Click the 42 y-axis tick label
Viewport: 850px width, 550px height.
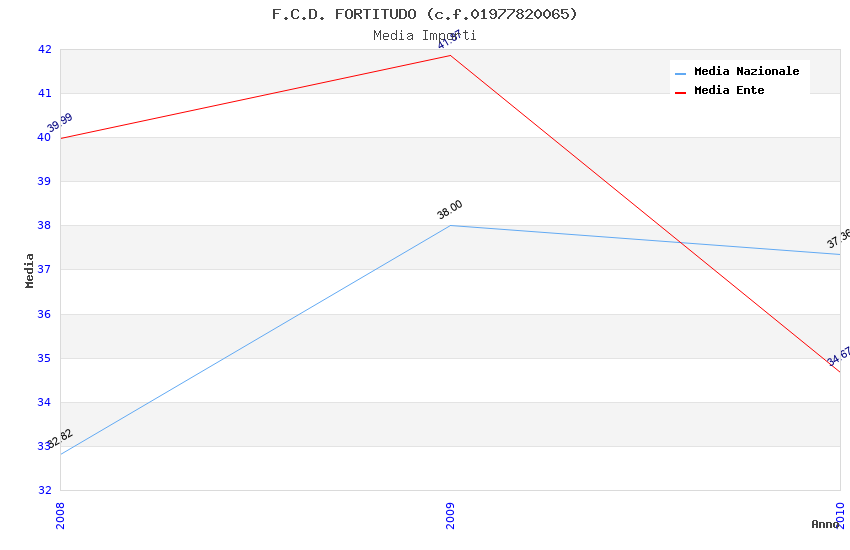pos(45,49)
